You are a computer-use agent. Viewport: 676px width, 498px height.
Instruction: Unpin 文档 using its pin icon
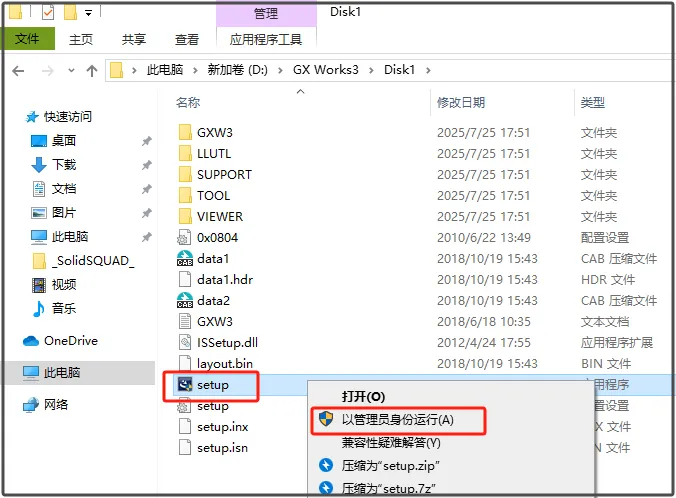coord(147,189)
